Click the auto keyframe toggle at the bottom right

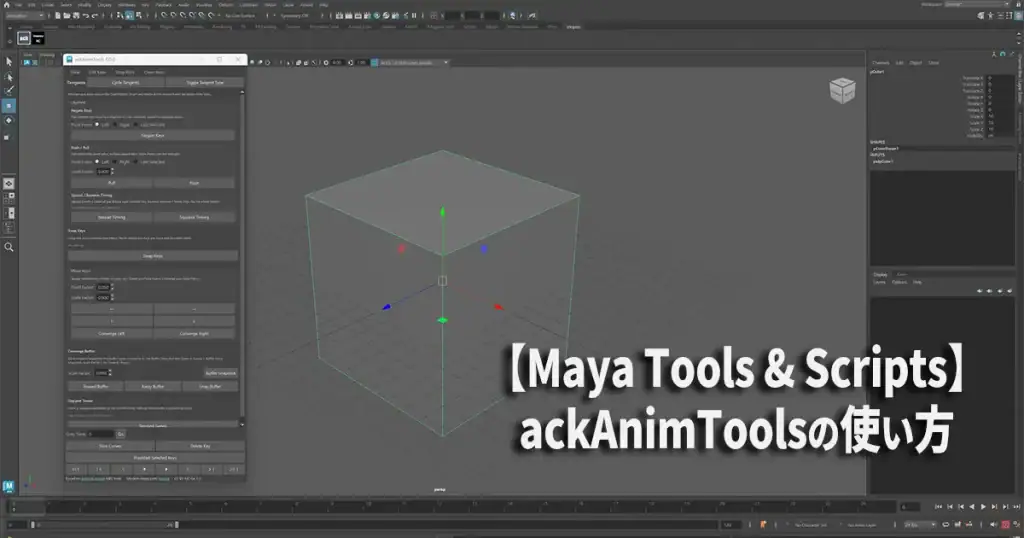click(x=1006, y=524)
